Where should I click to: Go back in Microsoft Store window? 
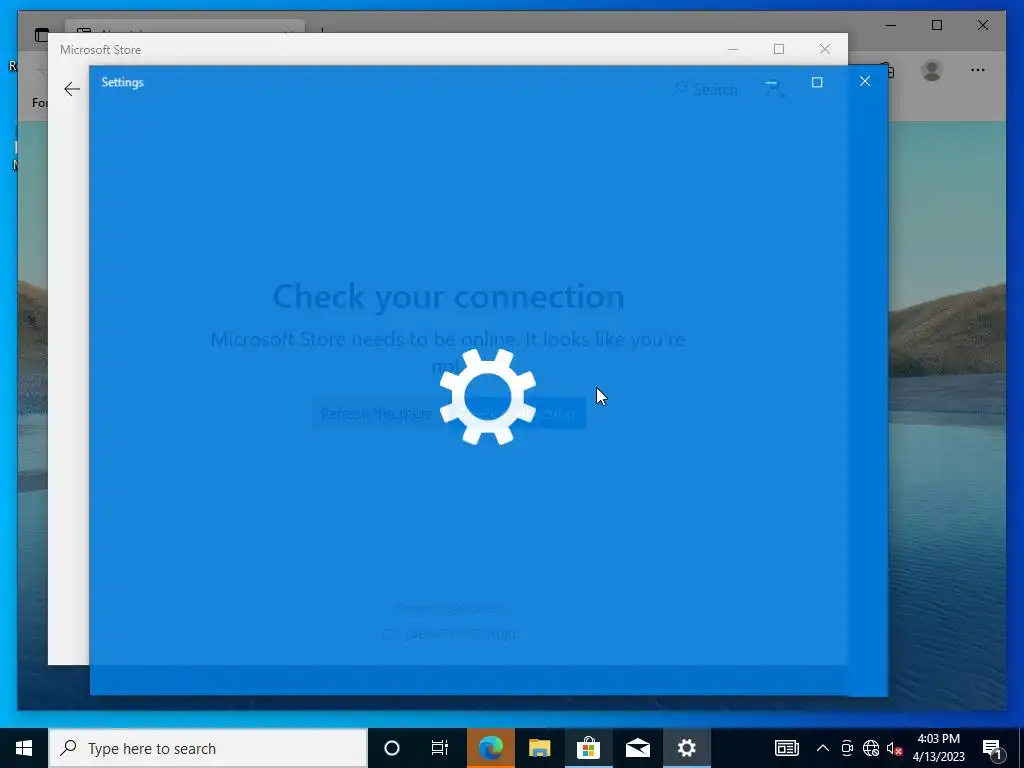click(x=72, y=89)
